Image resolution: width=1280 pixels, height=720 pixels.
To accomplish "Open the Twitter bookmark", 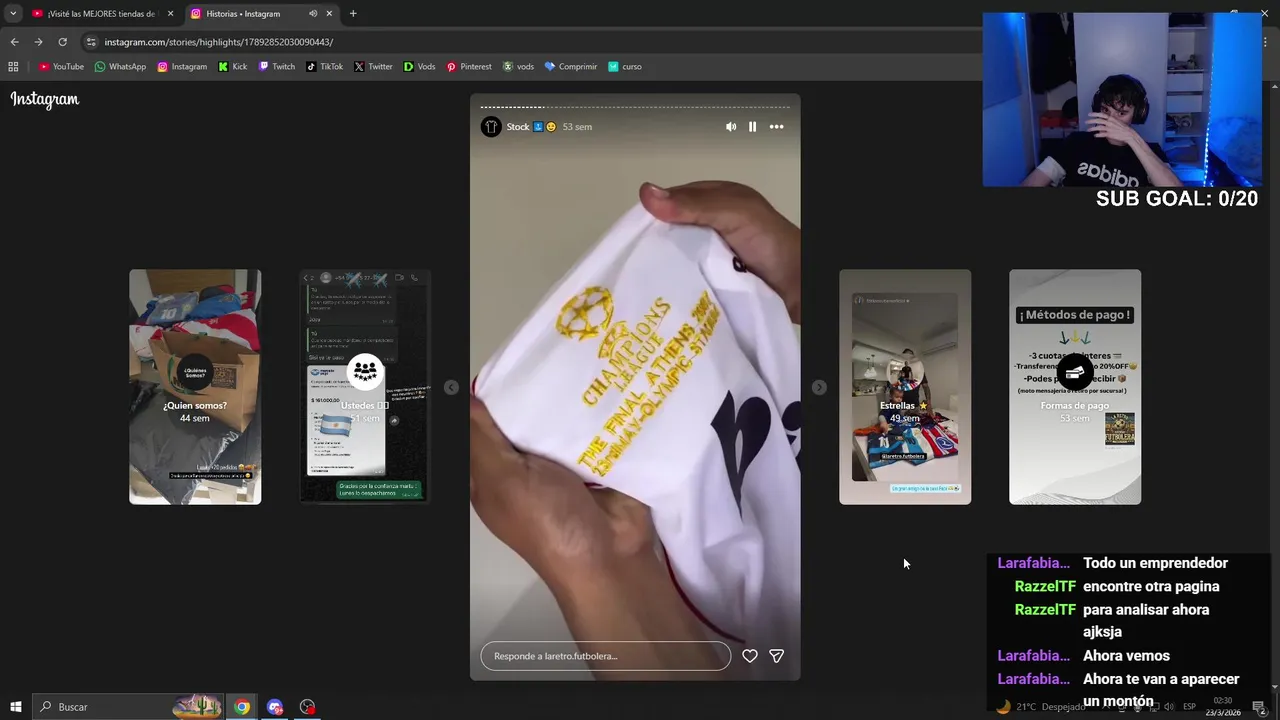I will [373, 67].
